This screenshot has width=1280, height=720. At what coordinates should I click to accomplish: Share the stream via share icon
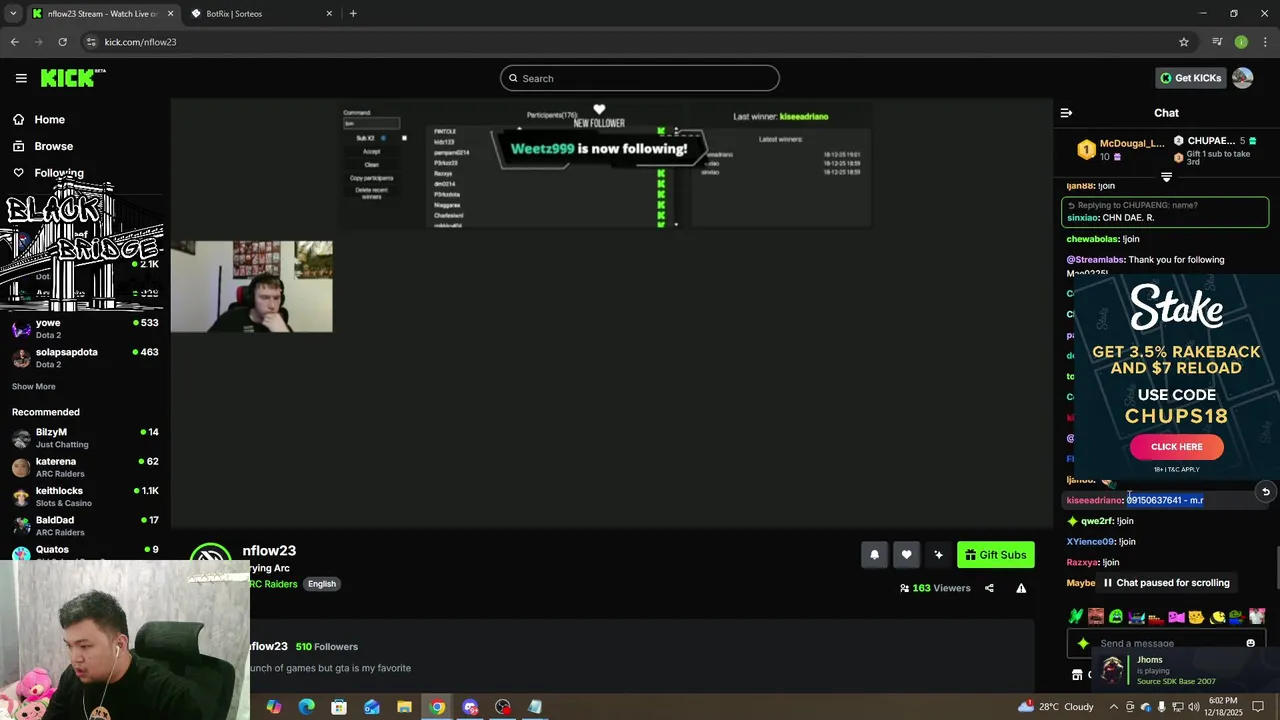(x=989, y=588)
